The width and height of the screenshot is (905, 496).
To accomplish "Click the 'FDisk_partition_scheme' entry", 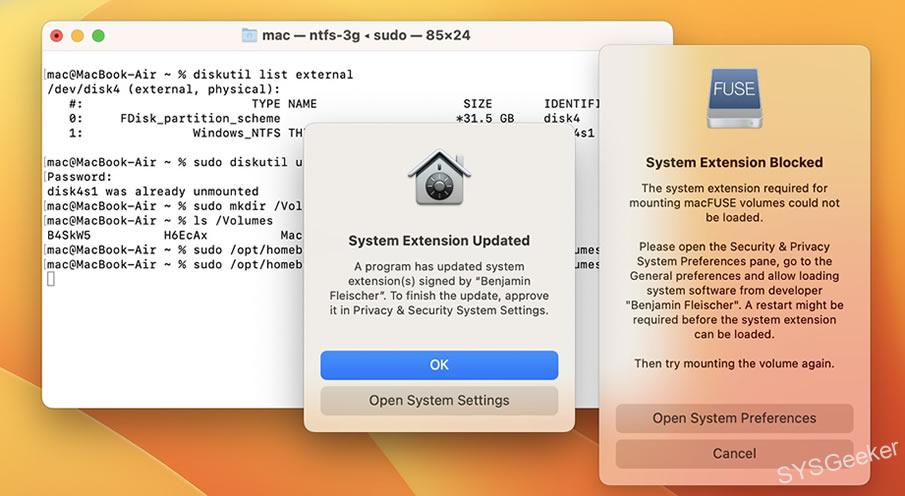I will click(x=200, y=118).
